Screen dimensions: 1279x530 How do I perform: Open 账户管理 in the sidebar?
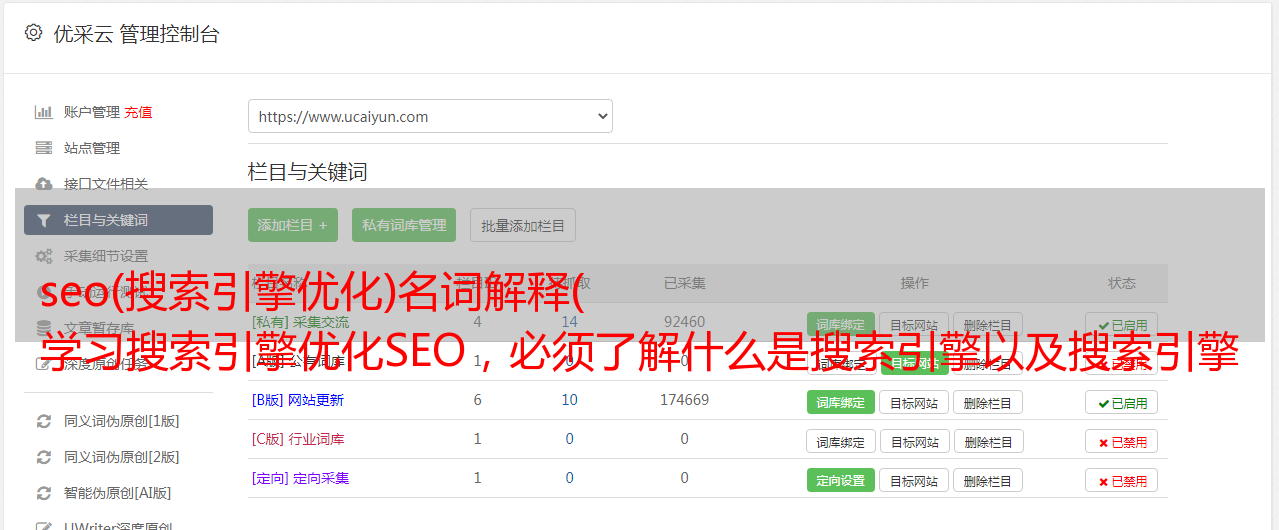click(x=92, y=112)
